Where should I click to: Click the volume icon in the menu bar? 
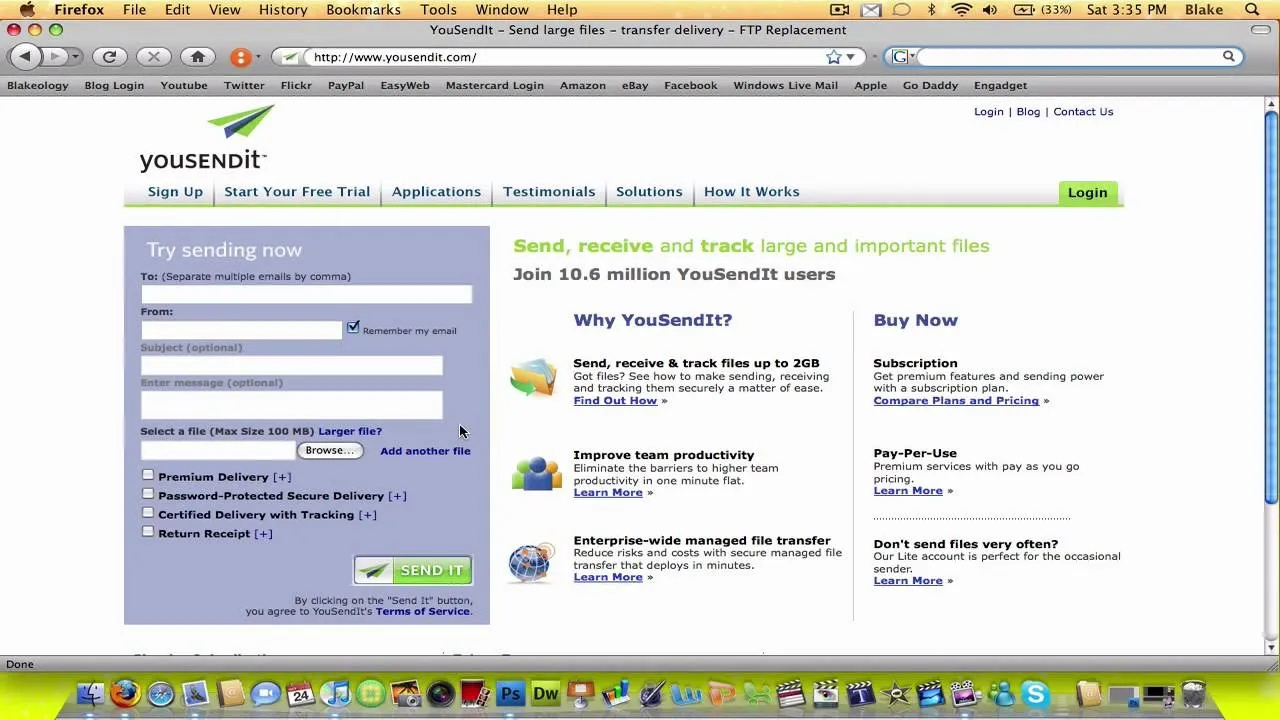tap(990, 10)
